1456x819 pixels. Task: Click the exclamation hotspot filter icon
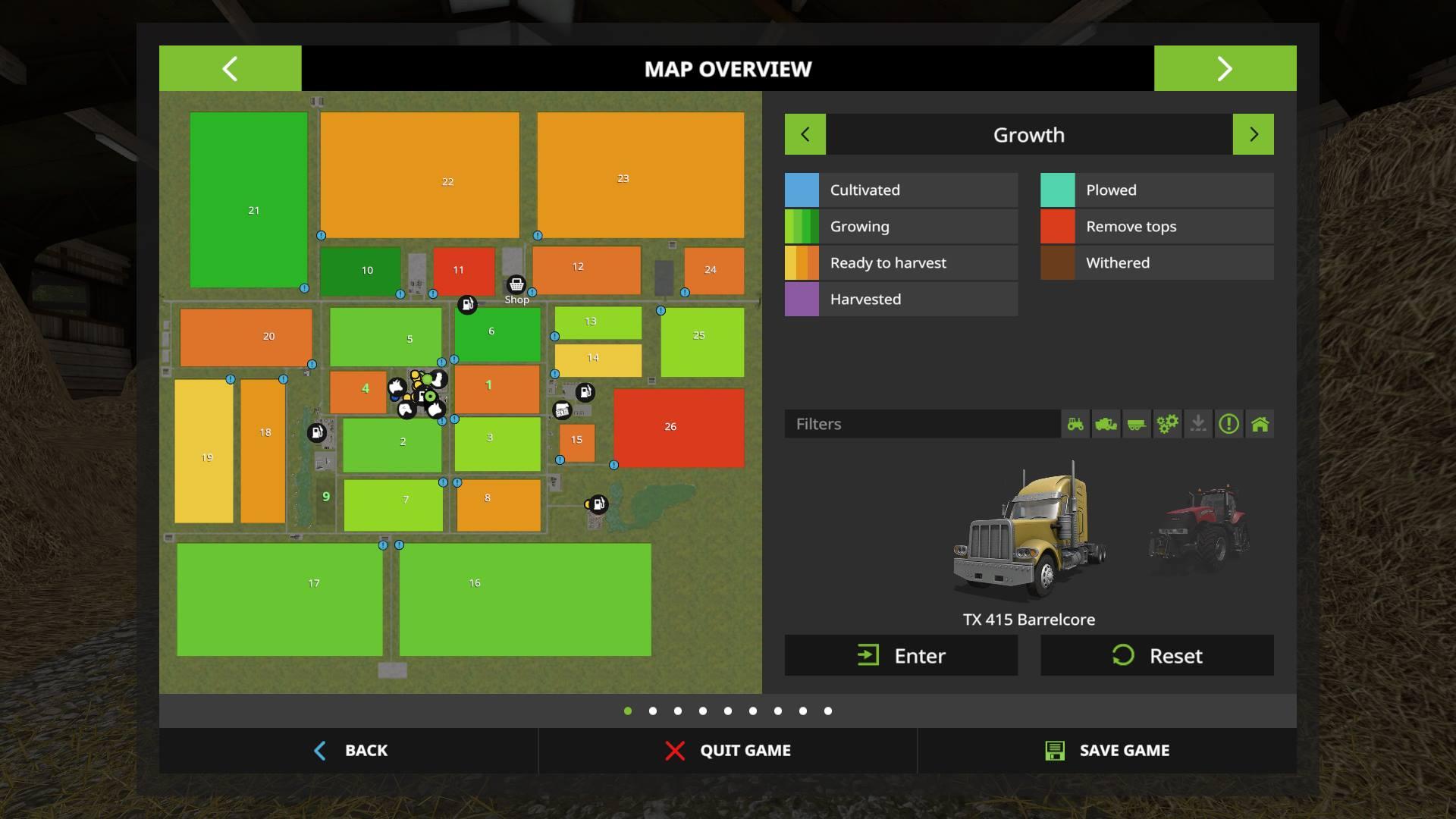coord(1228,424)
